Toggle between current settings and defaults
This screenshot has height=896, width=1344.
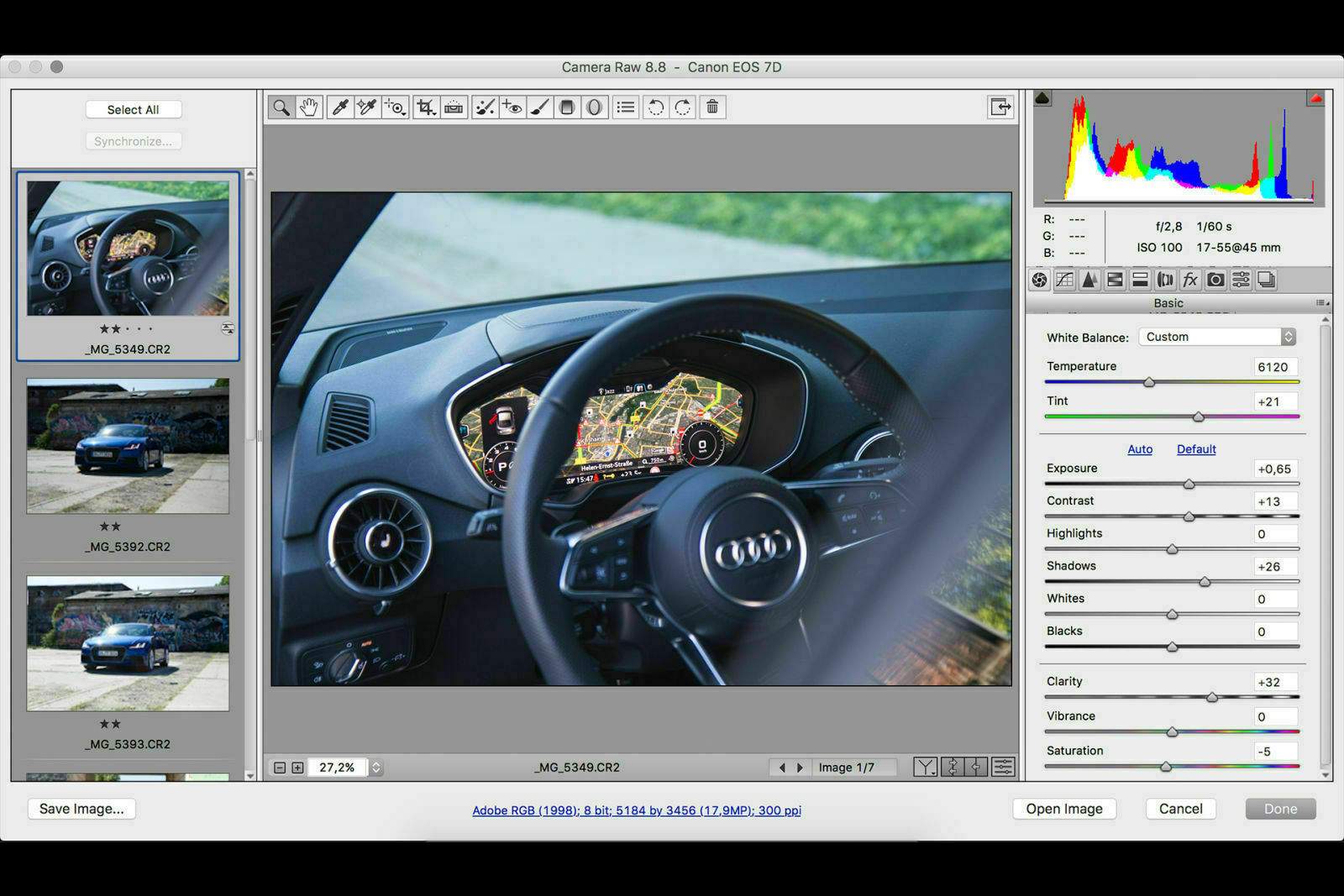point(1003,767)
